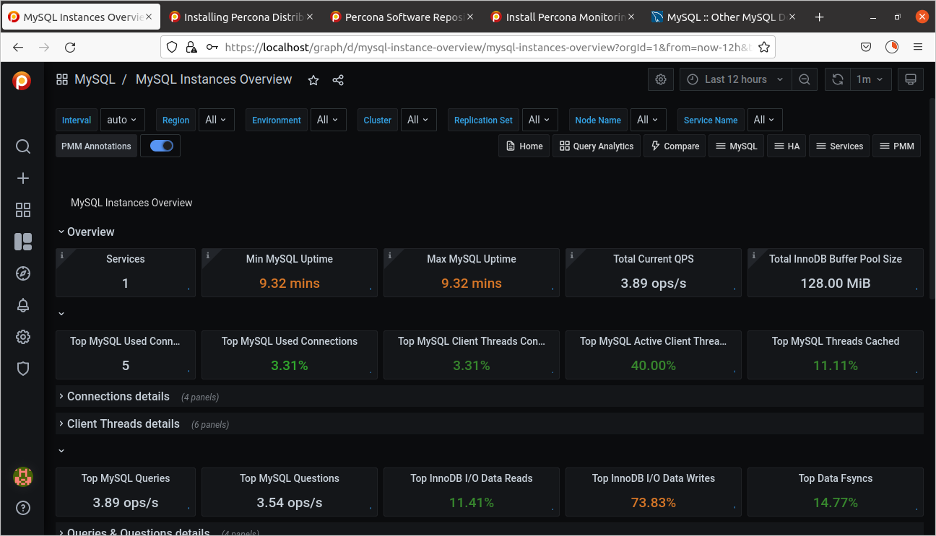Viewport: 936px width, 536px height.
Task: Click the share dashboard icon
Action: tap(338, 80)
